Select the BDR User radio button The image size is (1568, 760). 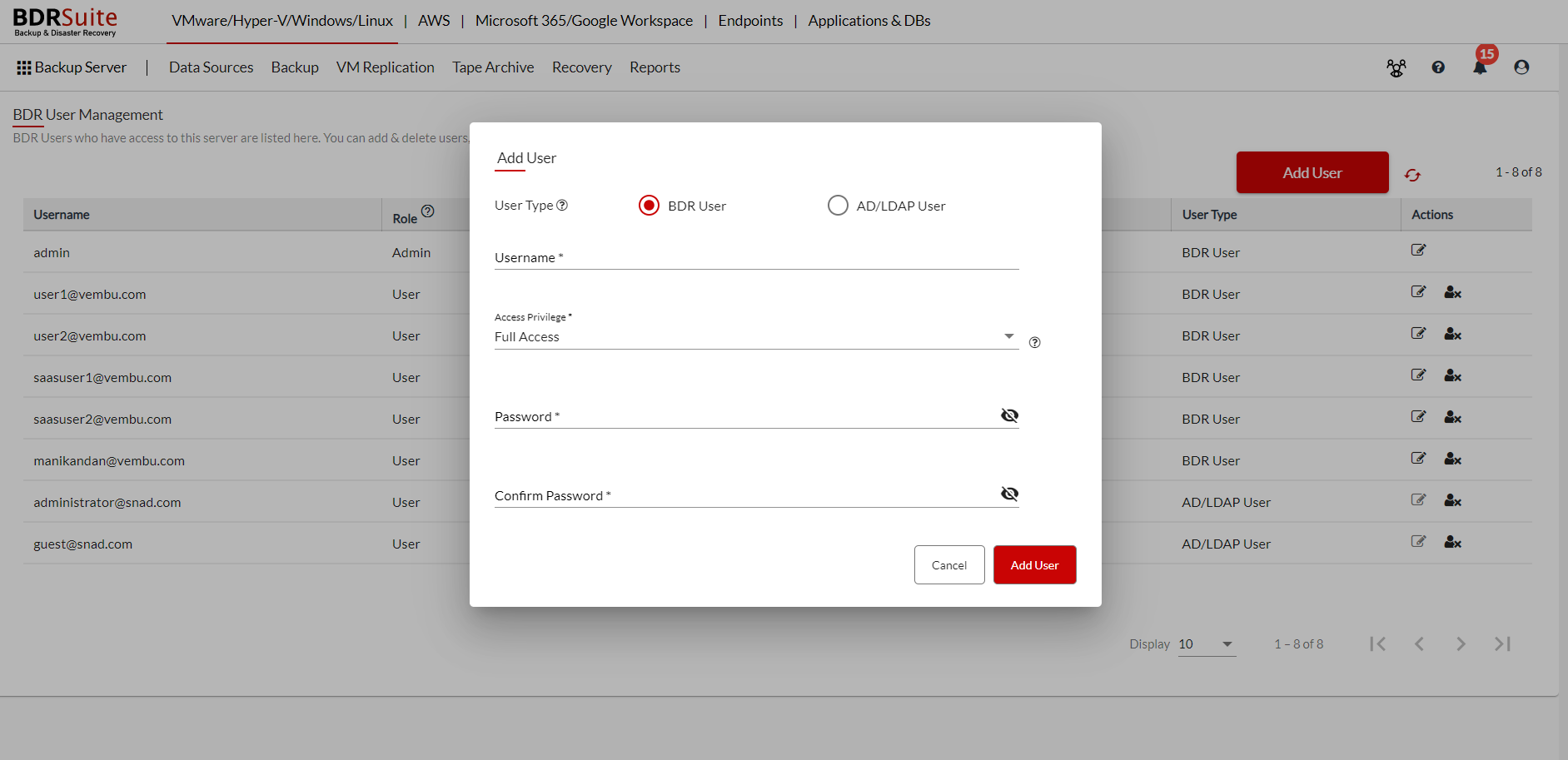(649, 205)
